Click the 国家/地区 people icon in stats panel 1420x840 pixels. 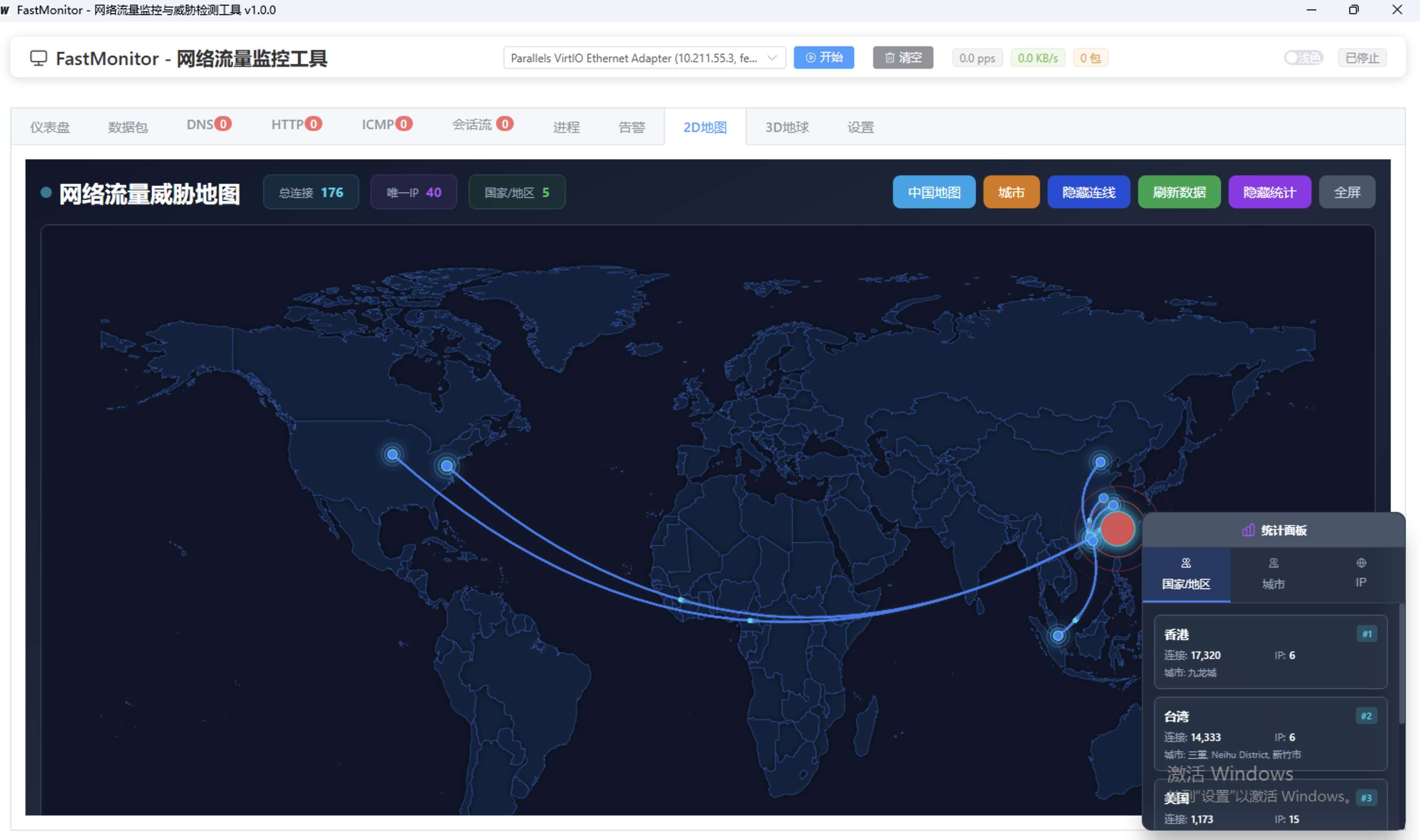[x=1186, y=563]
